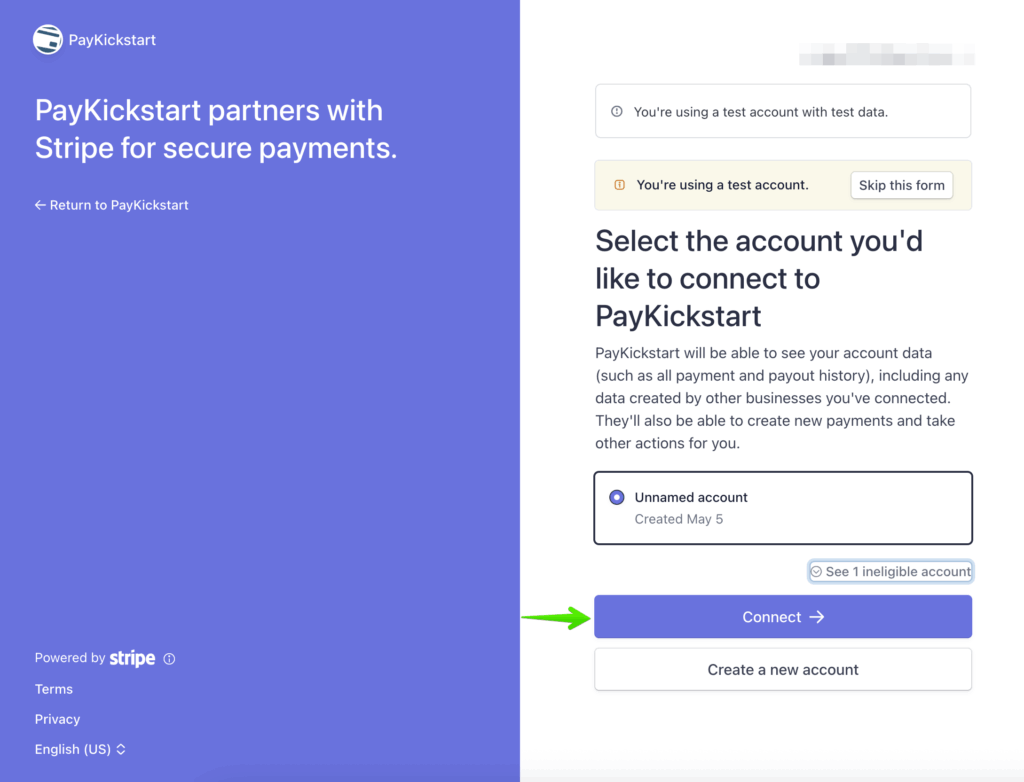Open the Privacy link

click(58, 719)
